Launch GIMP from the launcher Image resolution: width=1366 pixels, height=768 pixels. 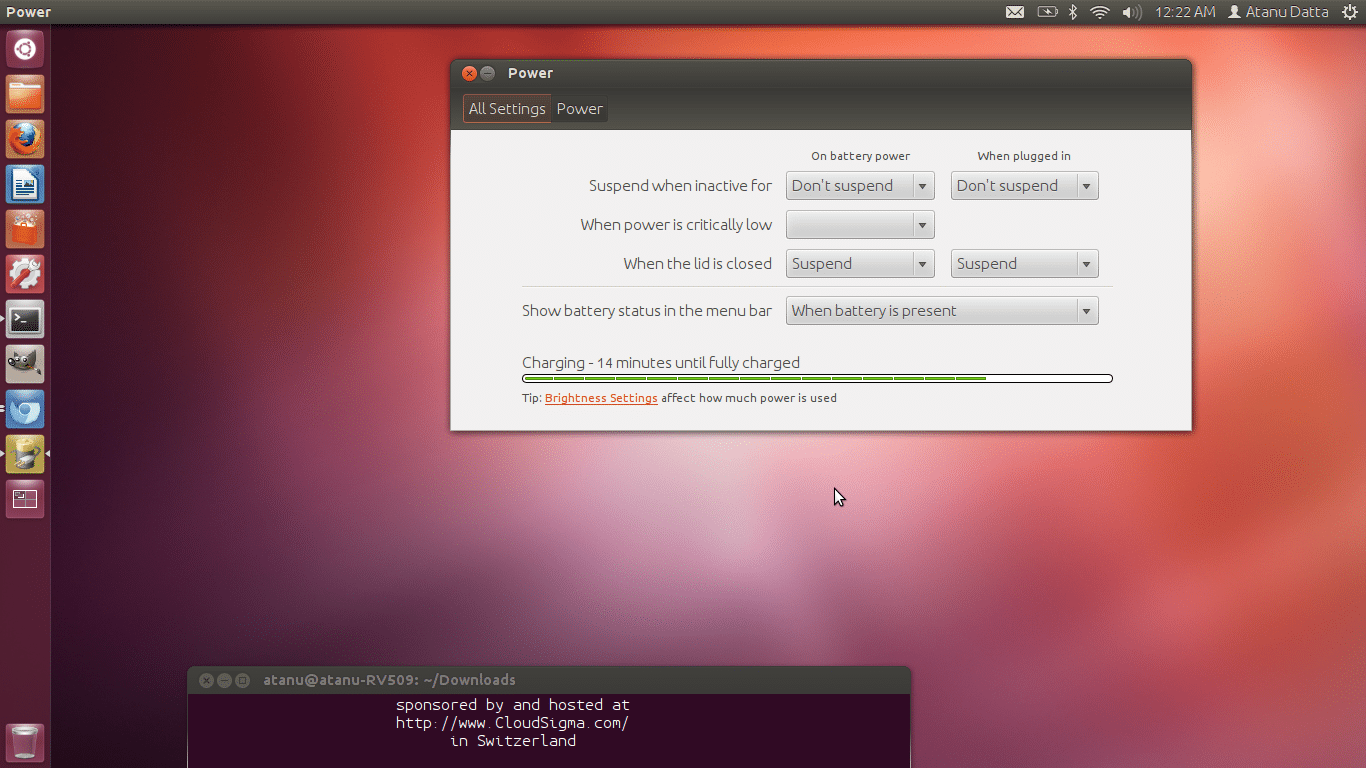point(25,364)
